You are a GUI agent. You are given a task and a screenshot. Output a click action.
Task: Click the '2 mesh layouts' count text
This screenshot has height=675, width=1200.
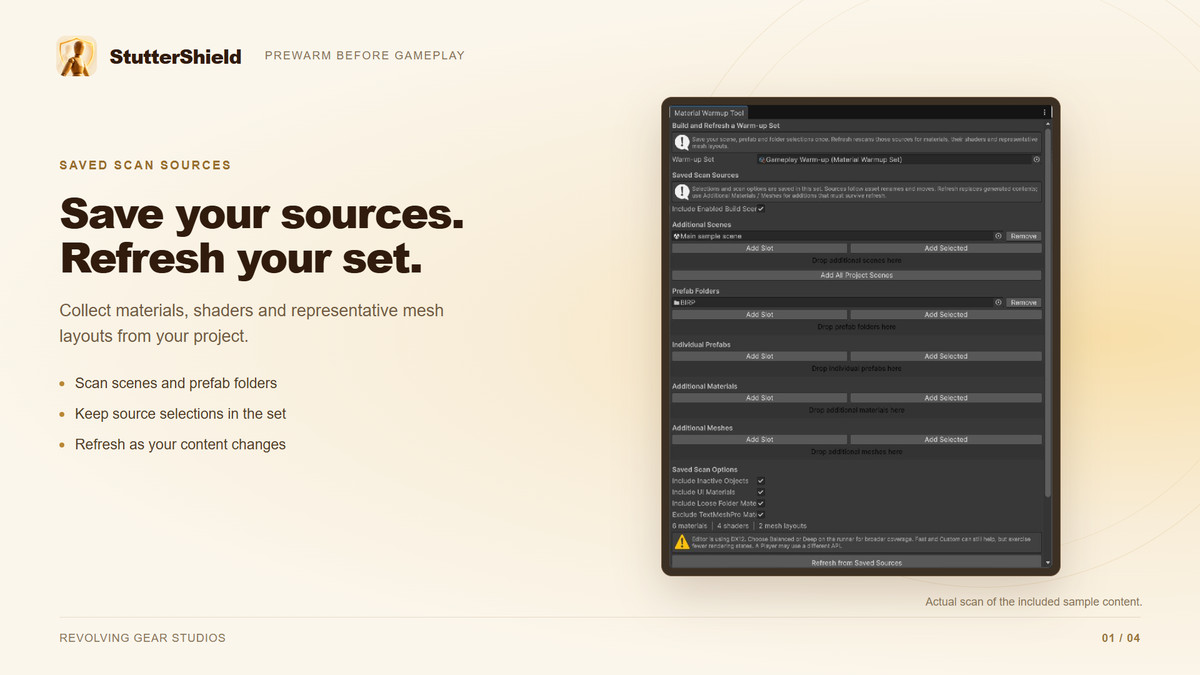[782, 526]
